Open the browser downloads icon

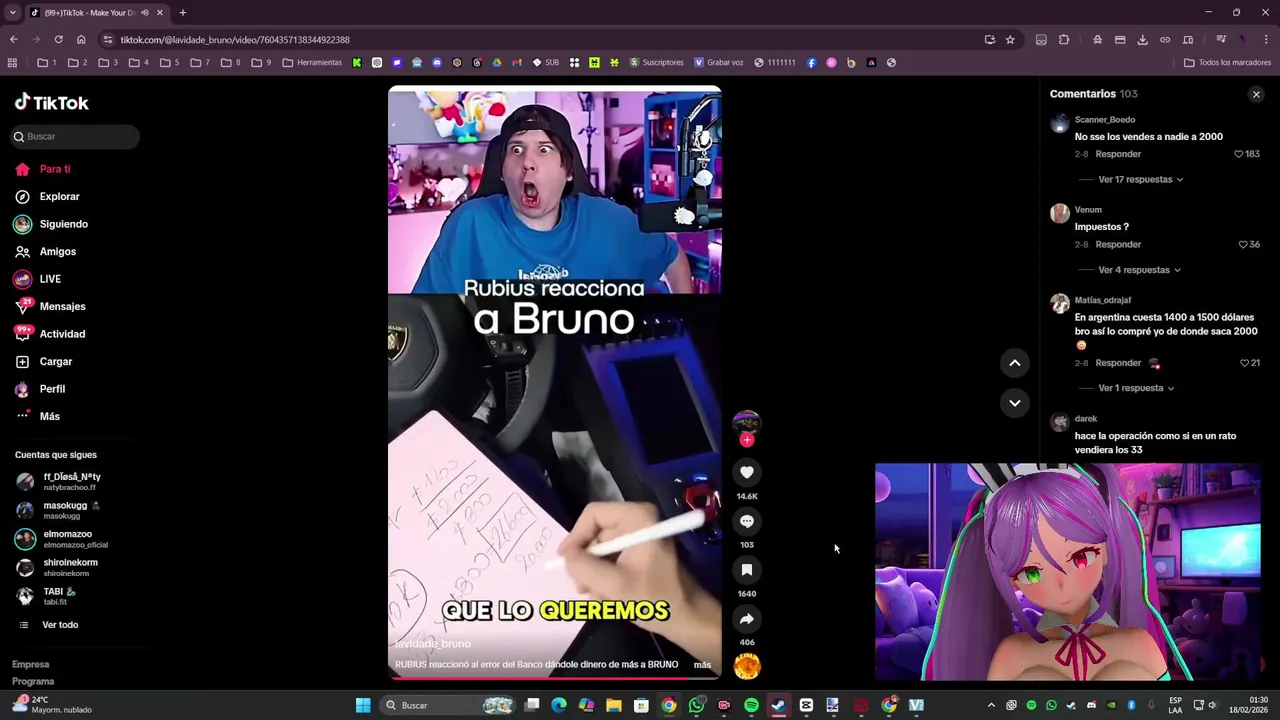tap(1142, 39)
